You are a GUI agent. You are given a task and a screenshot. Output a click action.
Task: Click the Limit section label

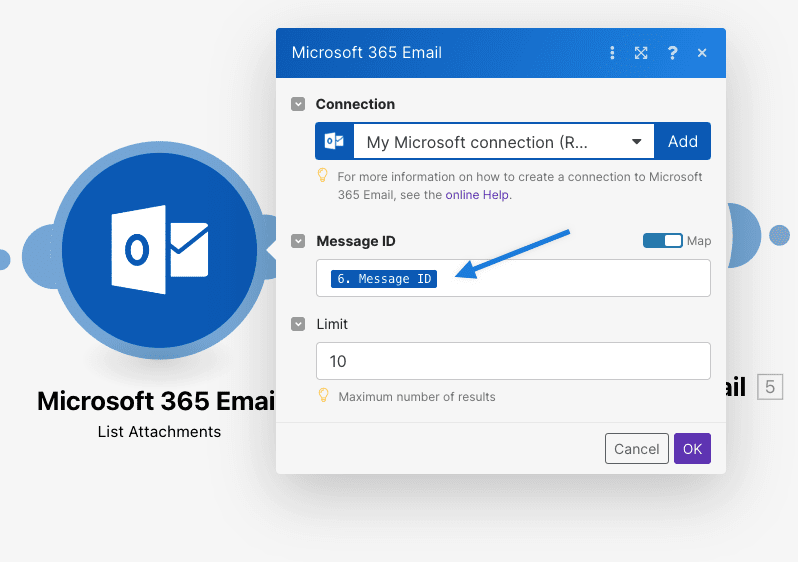click(332, 324)
